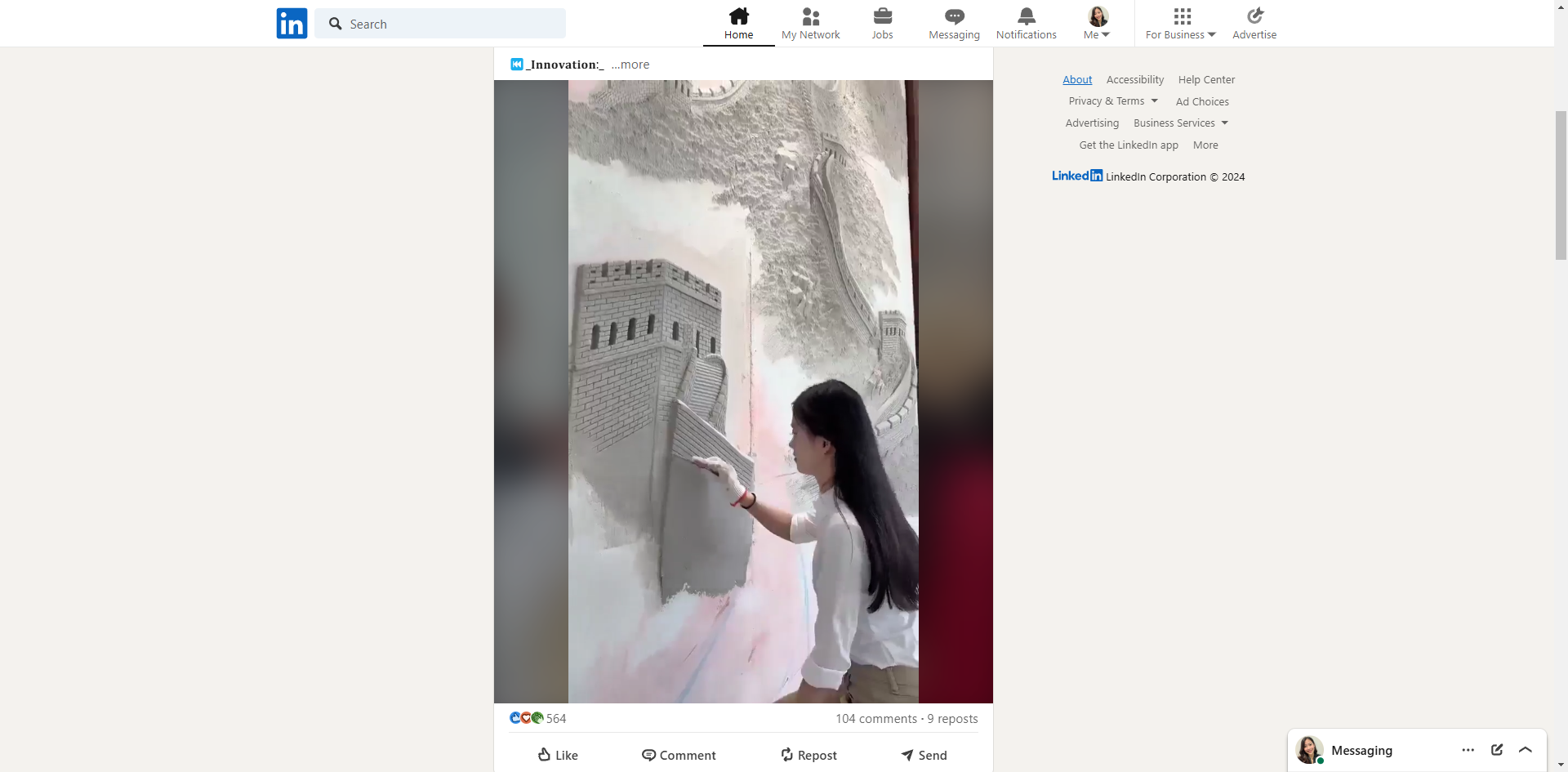The width and height of the screenshot is (1568, 772).
Task: Click the rewind emoji before Innovation
Action: (x=517, y=65)
